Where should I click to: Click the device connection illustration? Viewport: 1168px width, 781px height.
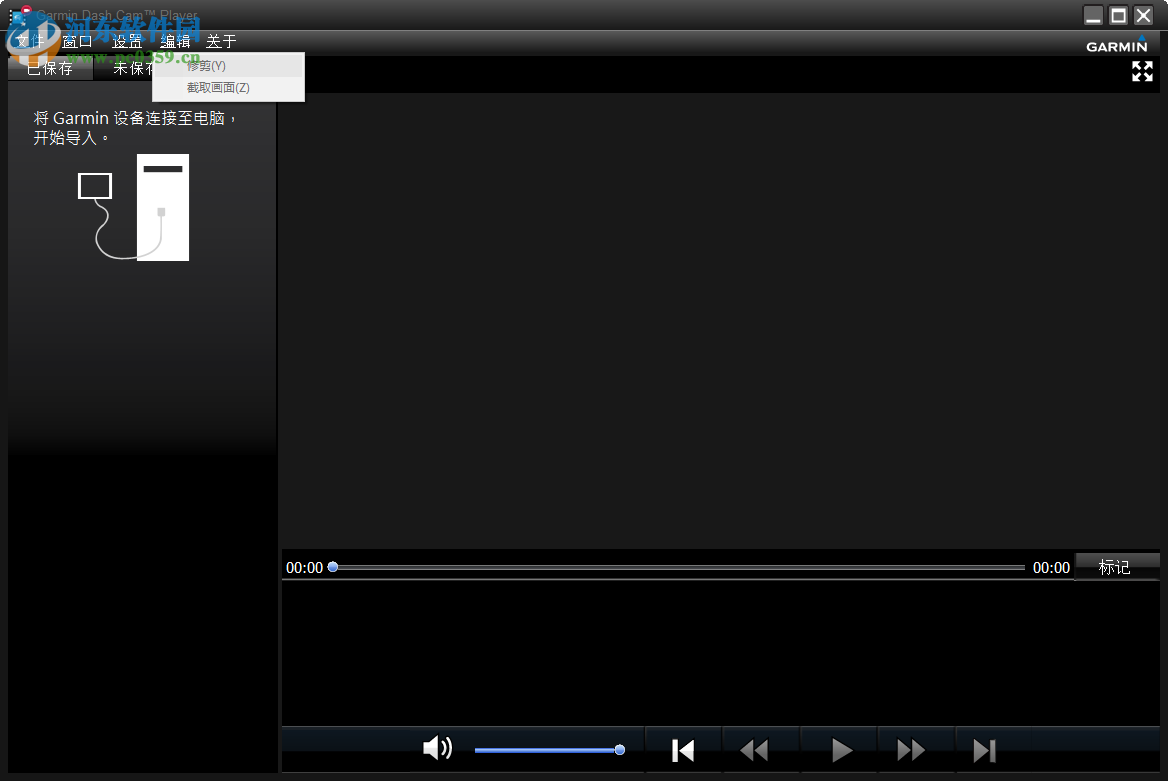point(134,207)
